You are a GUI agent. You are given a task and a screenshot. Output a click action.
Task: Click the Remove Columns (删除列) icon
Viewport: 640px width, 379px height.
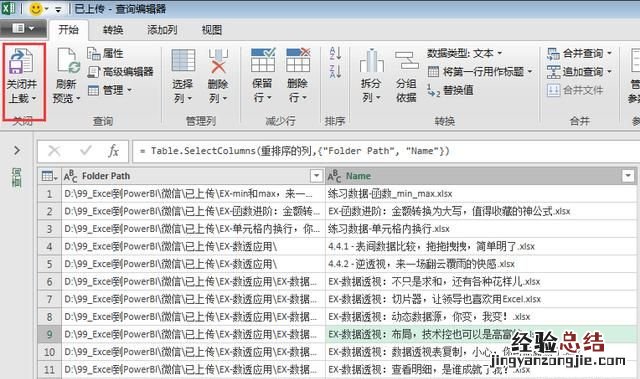[218, 61]
